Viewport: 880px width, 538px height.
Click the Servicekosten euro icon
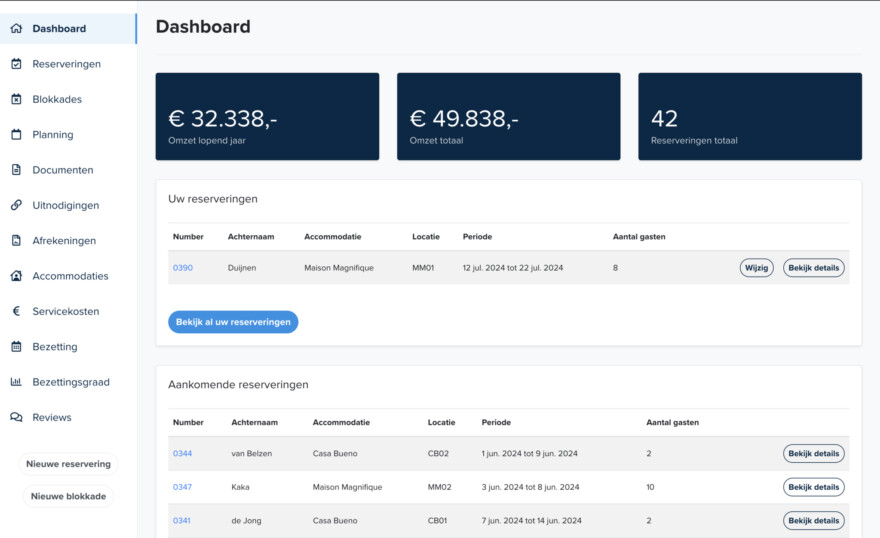(x=16, y=311)
